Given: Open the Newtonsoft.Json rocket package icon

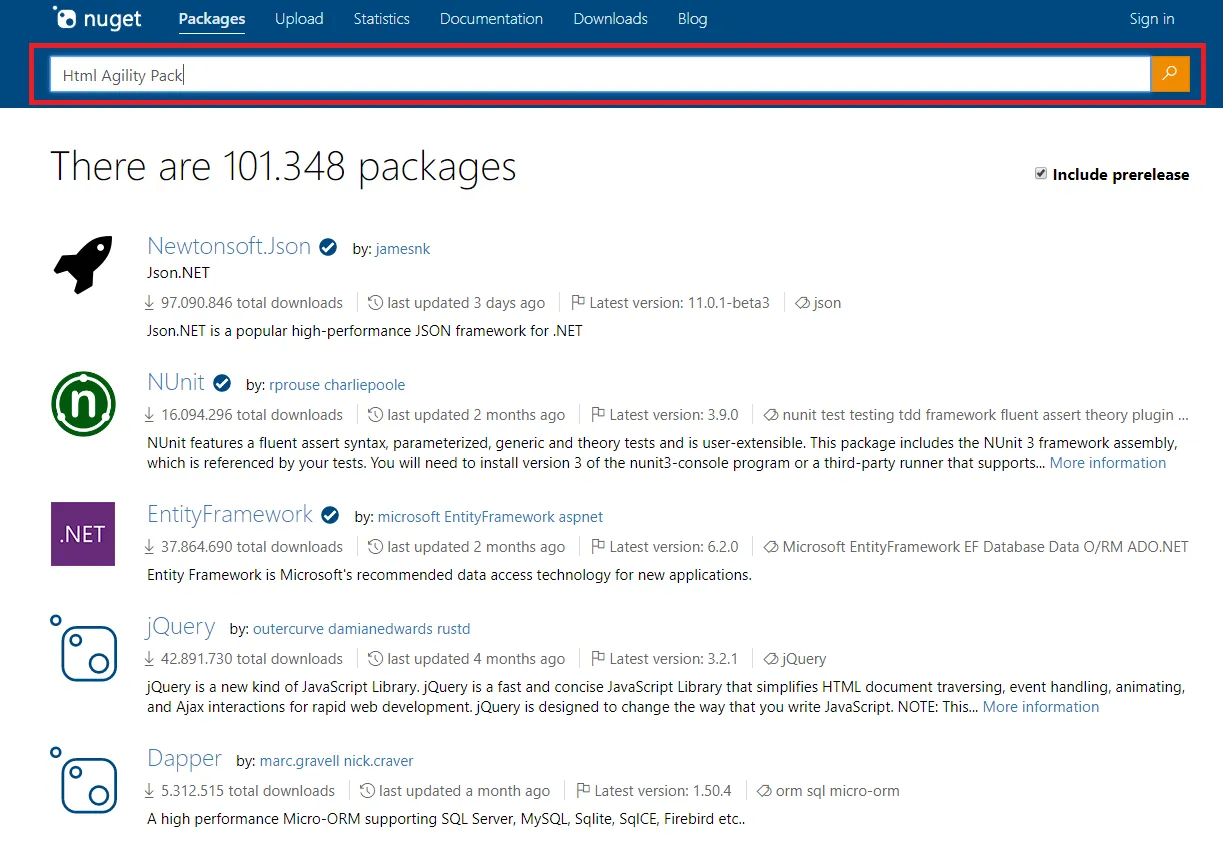Looking at the screenshot, I should coord(83,265).
